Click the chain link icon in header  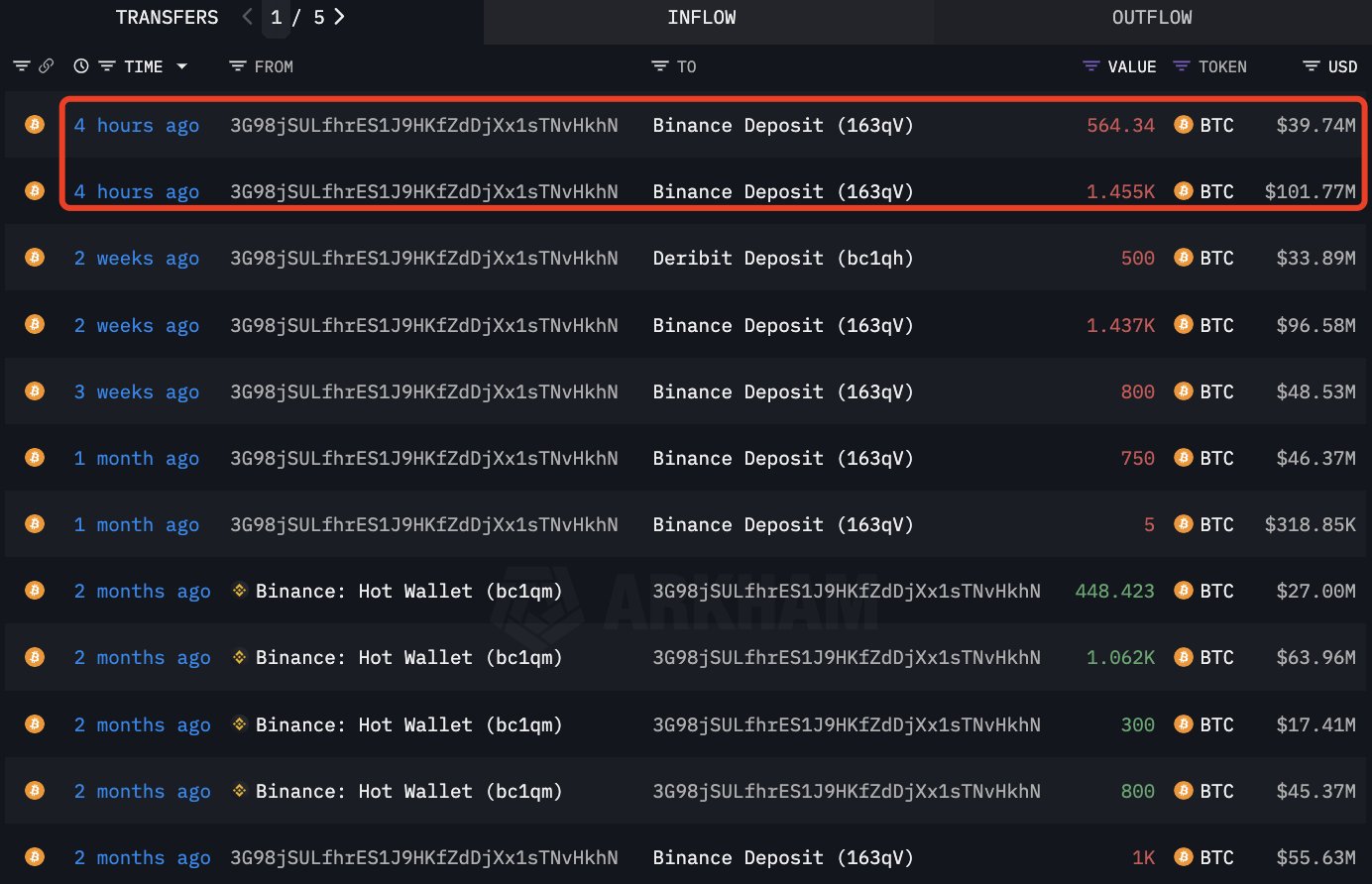tap(47, 66)
